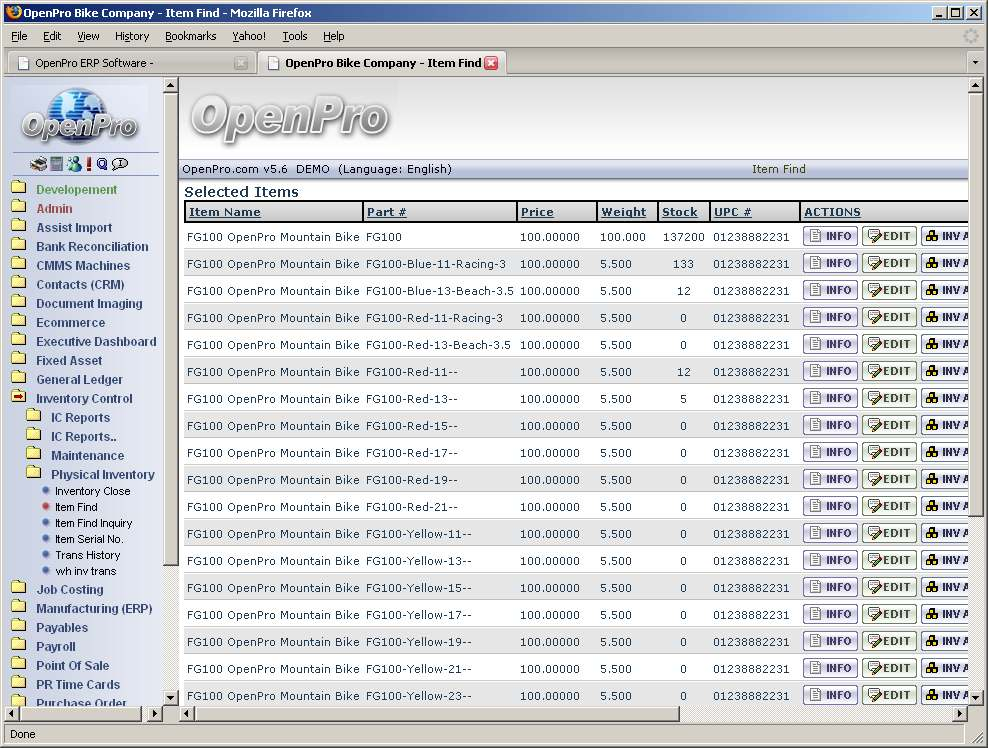Close the Item Find browser tab
Screen dimensions: 988x748
pos(491,63)
